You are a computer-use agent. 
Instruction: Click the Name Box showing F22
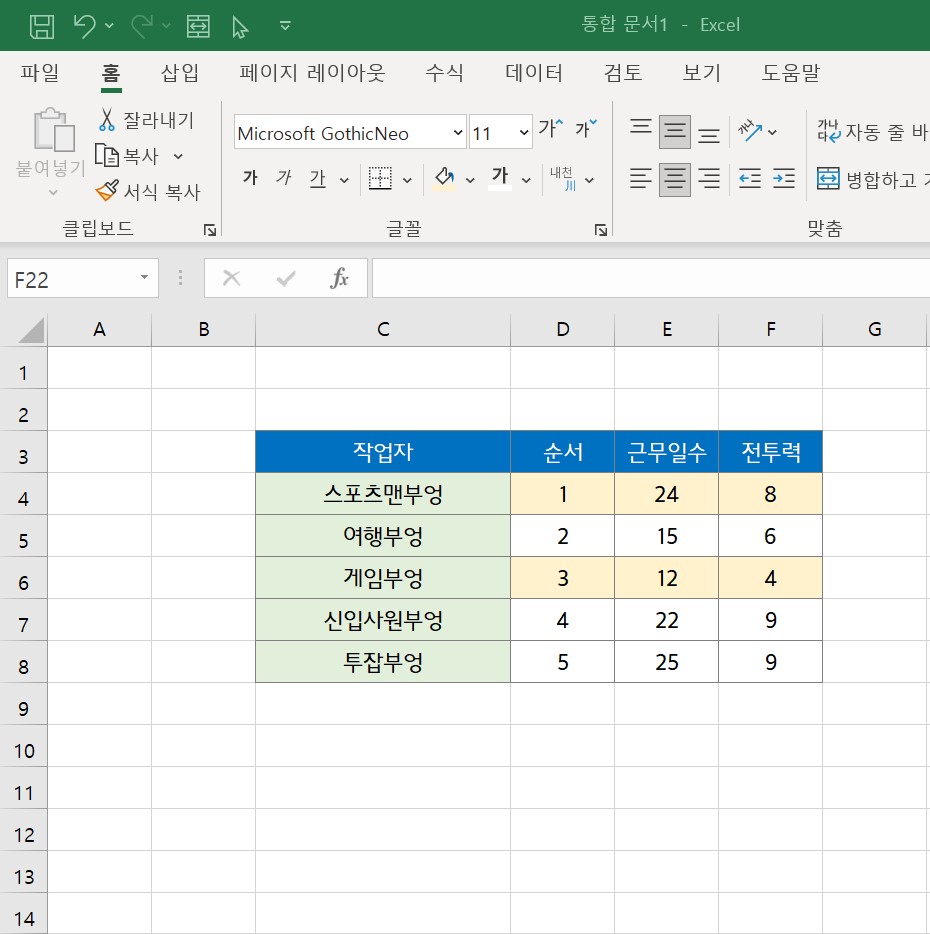83,278
